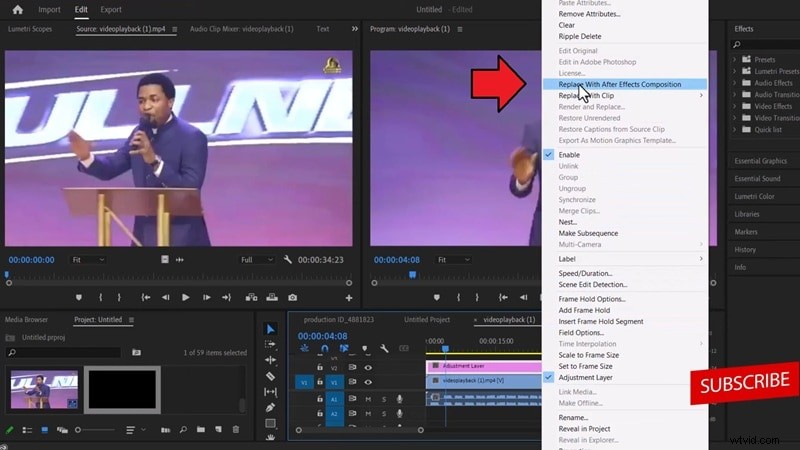The image size is (800, 450).
Task: Go to In point in Source monitor
Action: tap(145, 297)
